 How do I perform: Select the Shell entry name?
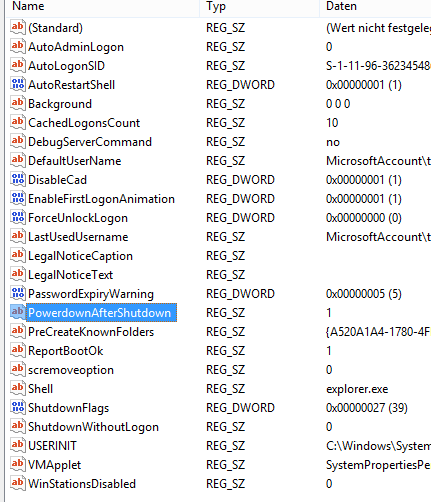point(41,389)
